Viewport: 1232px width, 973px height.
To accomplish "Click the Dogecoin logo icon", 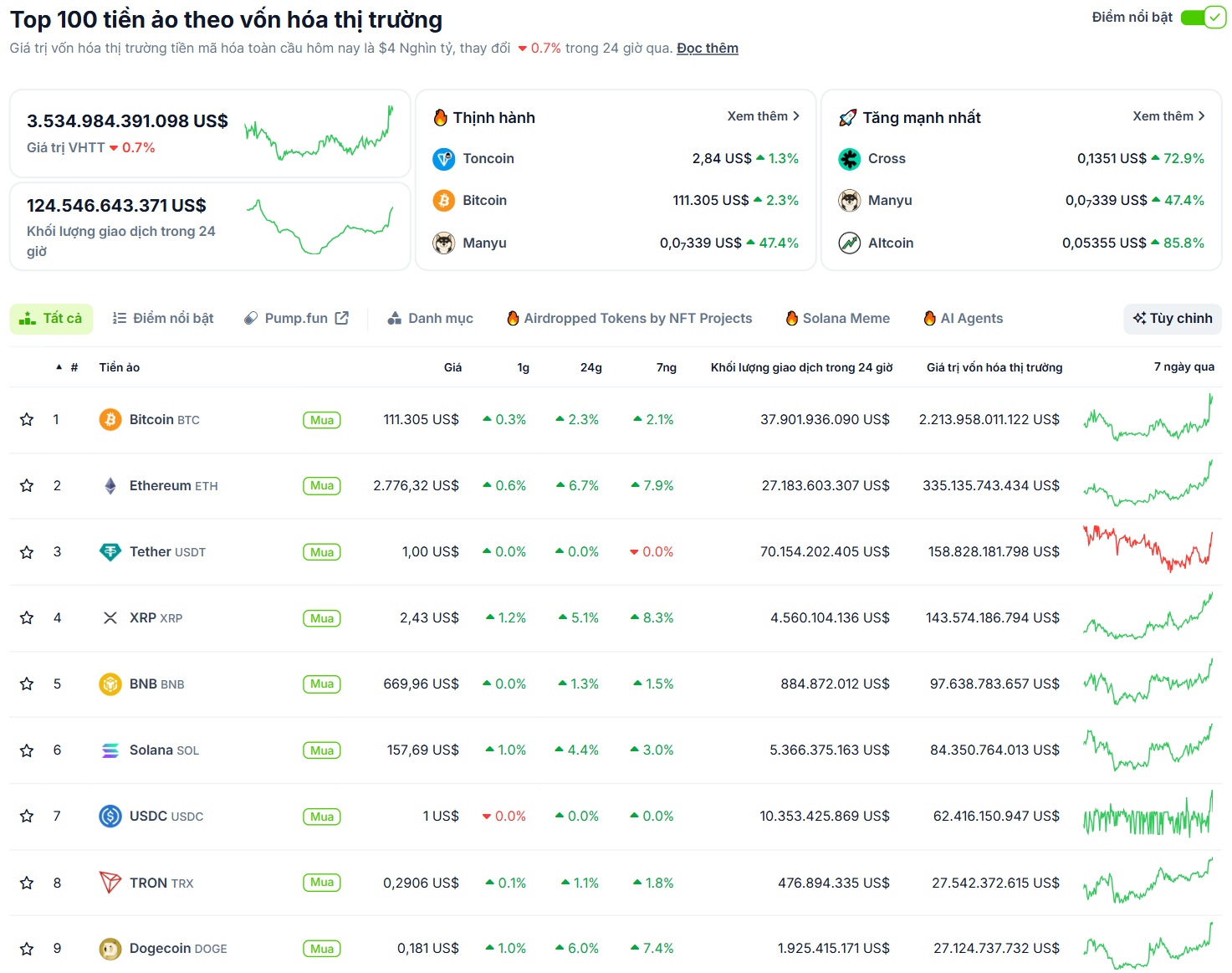I will 110,949.
